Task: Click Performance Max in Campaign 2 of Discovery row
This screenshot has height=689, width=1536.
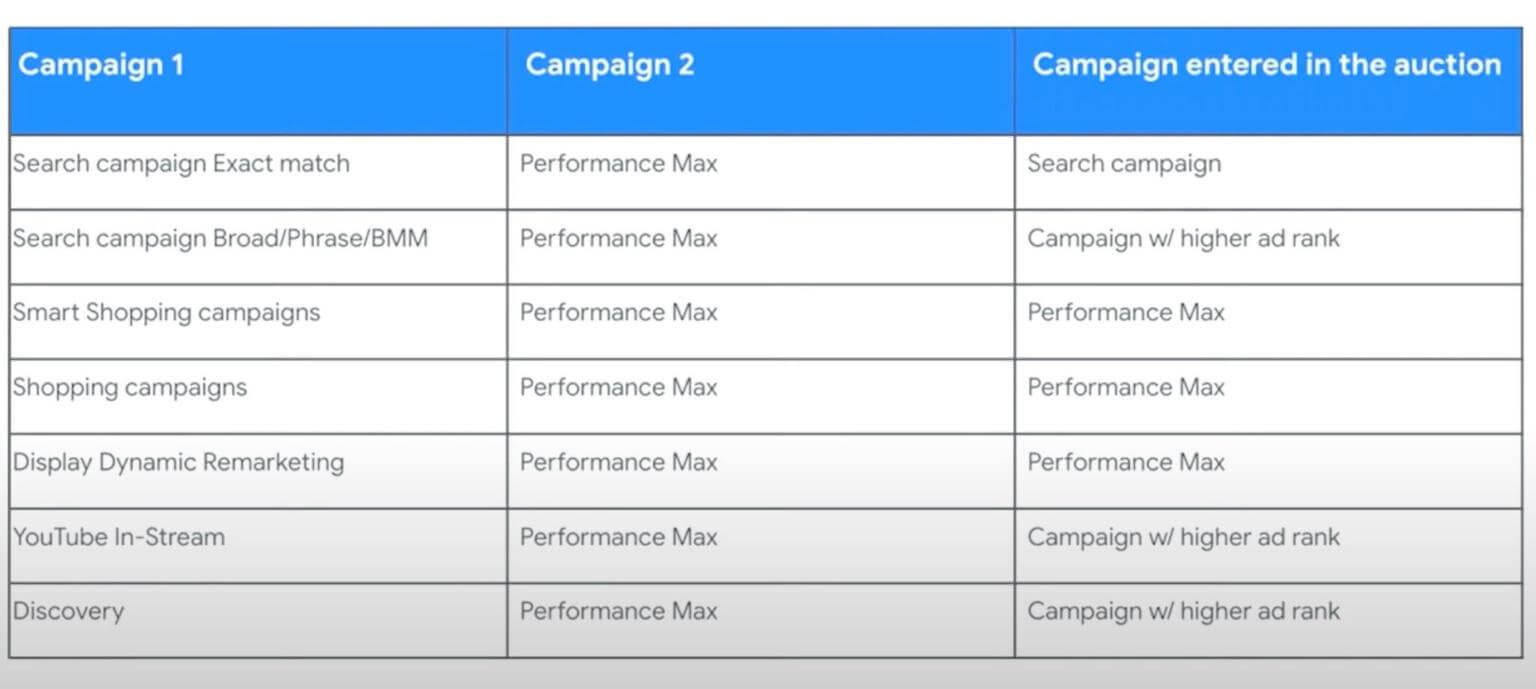Action: pyautogui.click(x=618, y=611)
